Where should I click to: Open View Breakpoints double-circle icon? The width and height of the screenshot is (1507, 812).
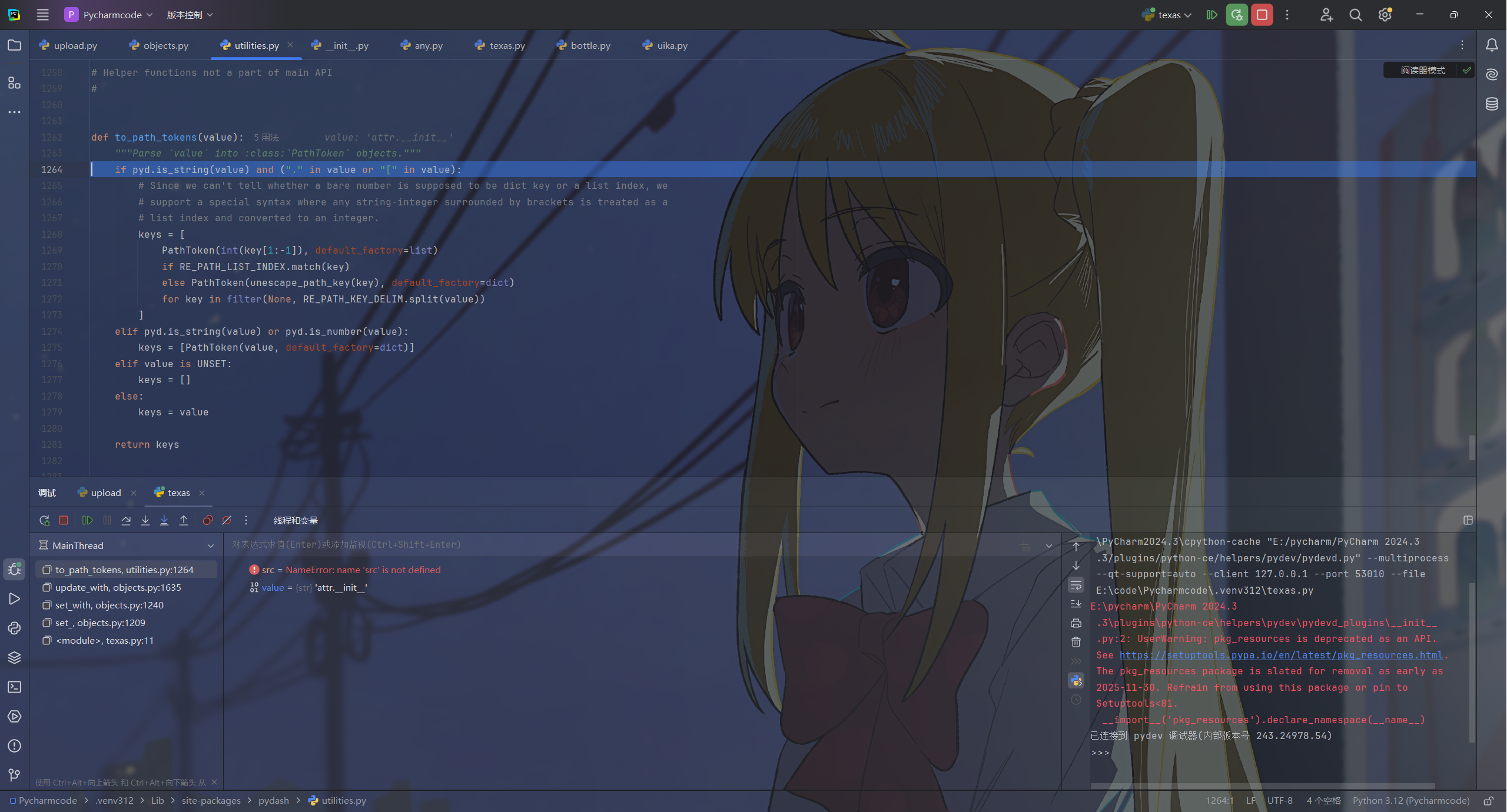(x=207, y=520)
